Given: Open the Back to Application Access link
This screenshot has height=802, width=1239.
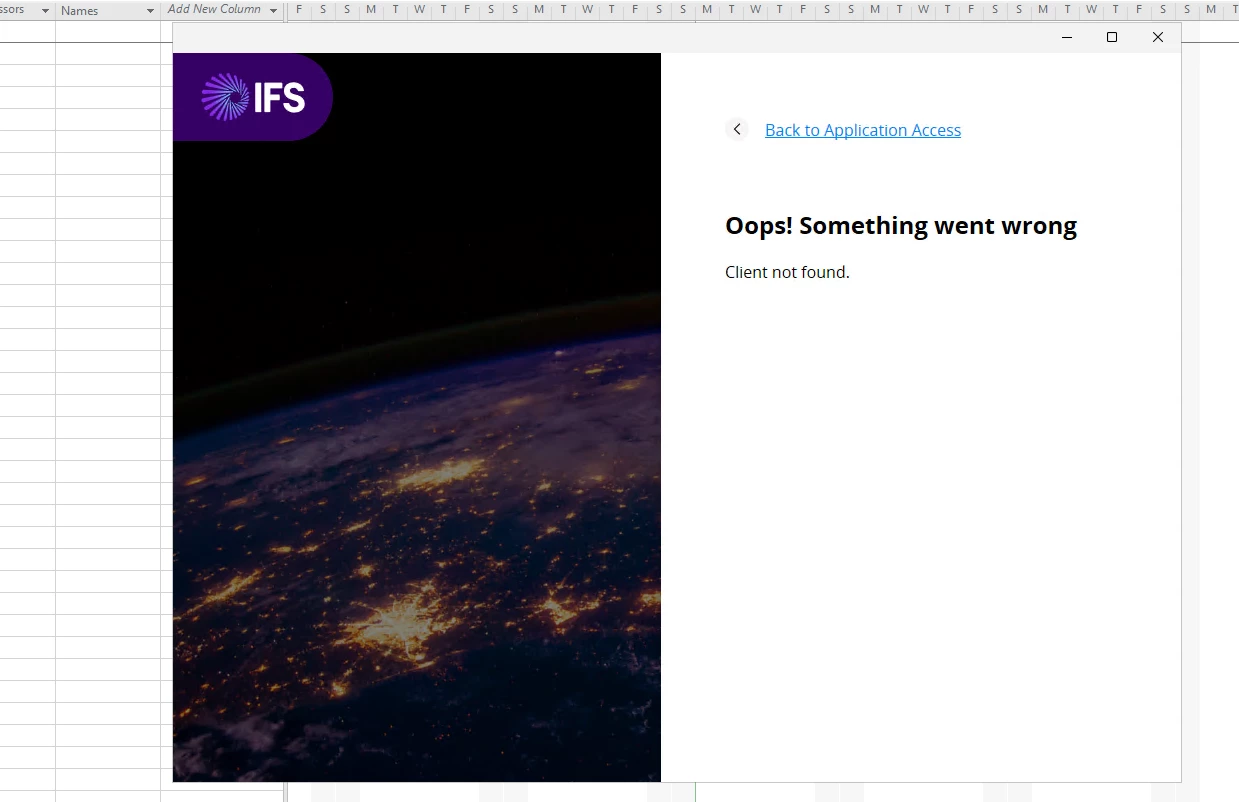Looking at the screenshot, I should 862,130.
